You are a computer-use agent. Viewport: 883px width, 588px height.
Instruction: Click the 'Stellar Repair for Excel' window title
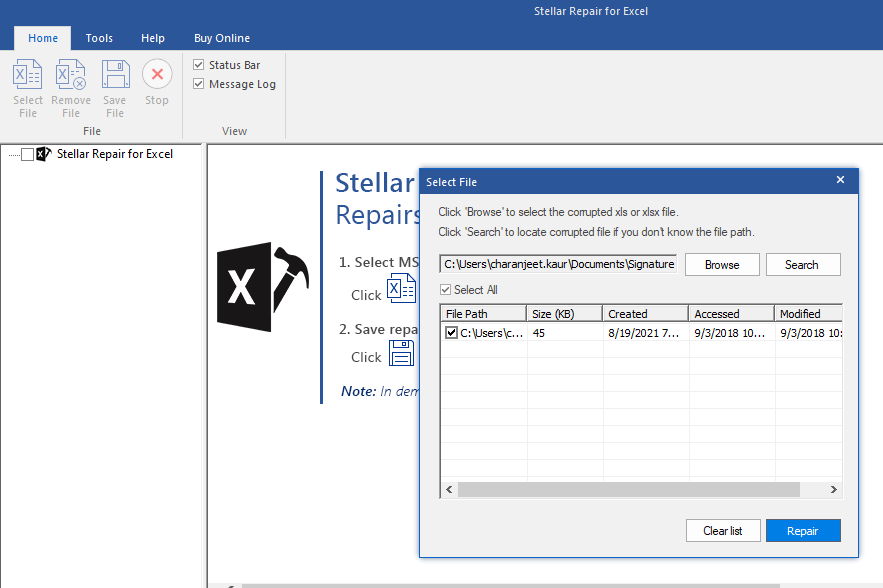point(591,11)
